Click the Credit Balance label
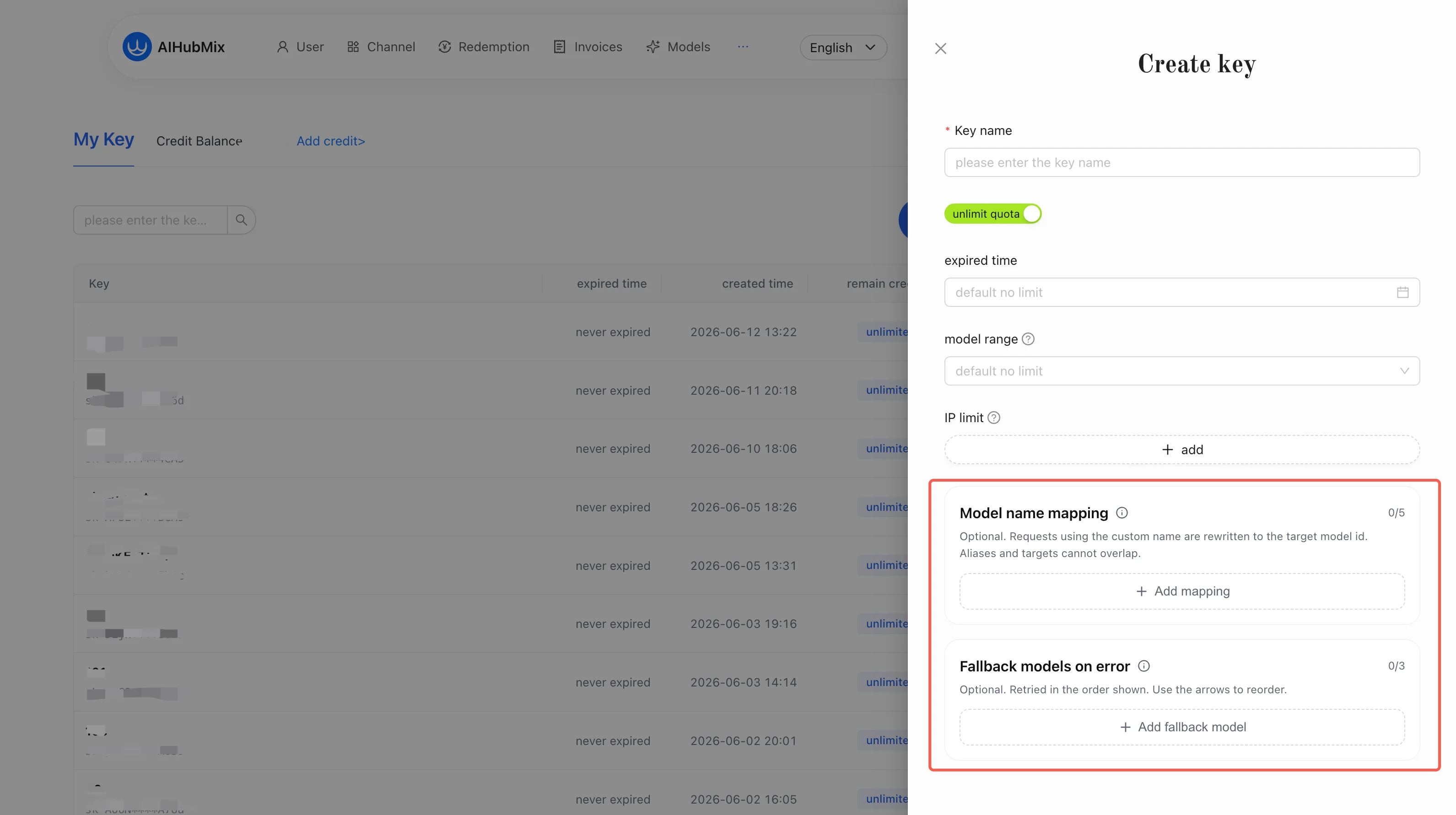1456x815 pixels. (199, 141)
